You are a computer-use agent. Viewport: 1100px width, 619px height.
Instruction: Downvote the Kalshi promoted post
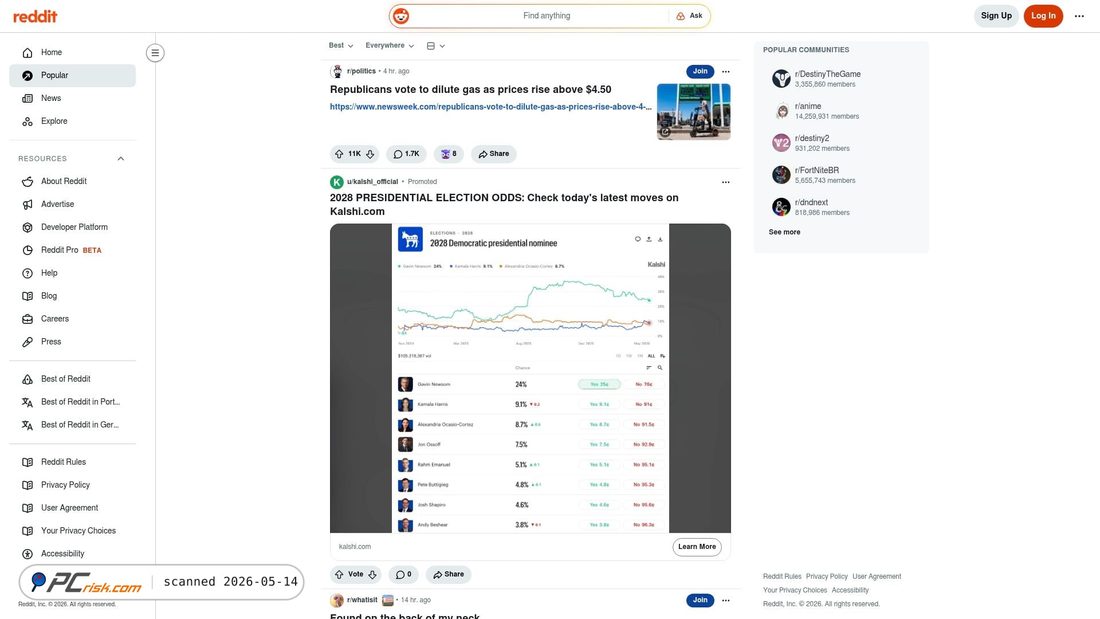point(373,574)
